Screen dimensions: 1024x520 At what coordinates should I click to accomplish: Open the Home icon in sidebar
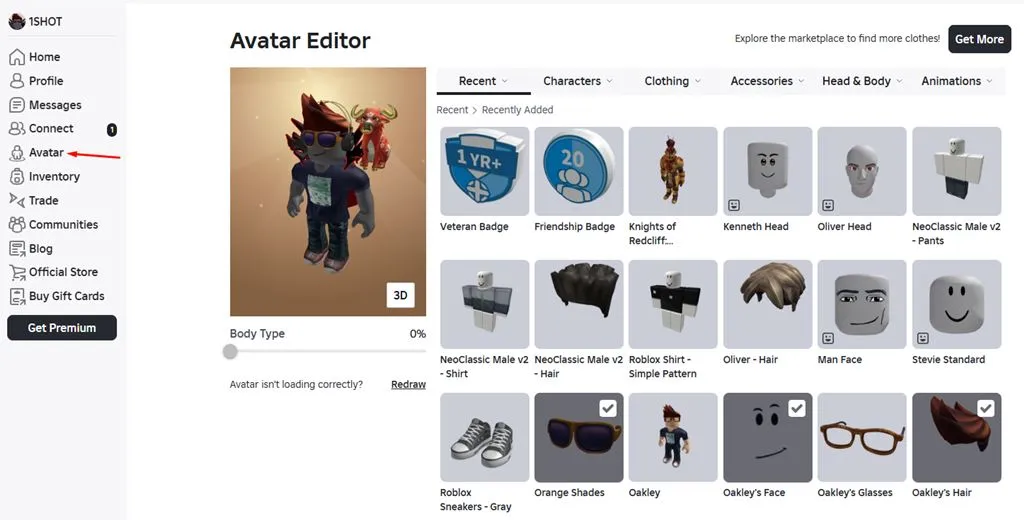point(17,57)
